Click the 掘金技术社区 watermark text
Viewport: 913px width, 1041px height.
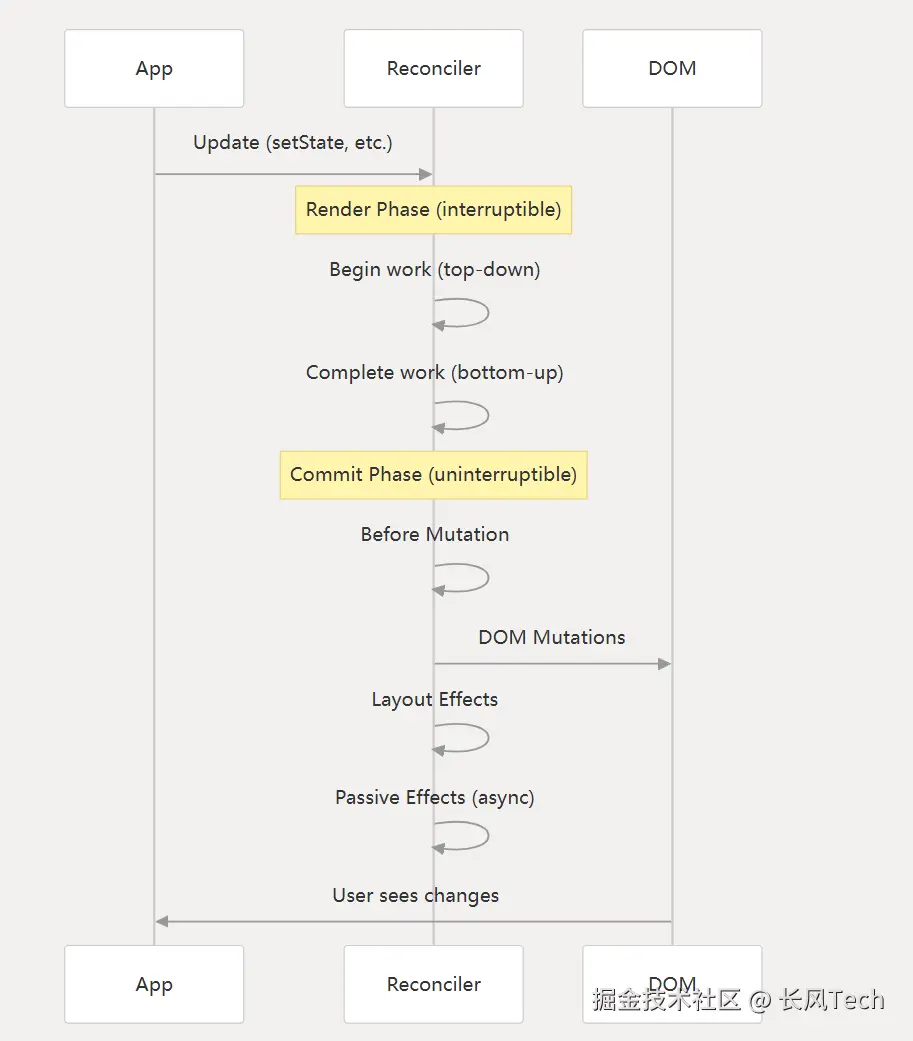point(666,1000)
